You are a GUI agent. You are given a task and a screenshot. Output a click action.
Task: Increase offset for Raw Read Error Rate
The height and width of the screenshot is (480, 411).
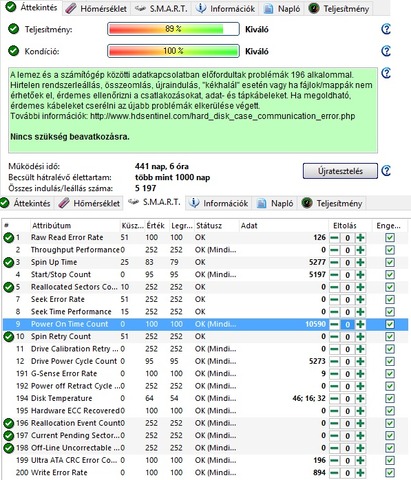pyautogui.click(x=360, y=238)
